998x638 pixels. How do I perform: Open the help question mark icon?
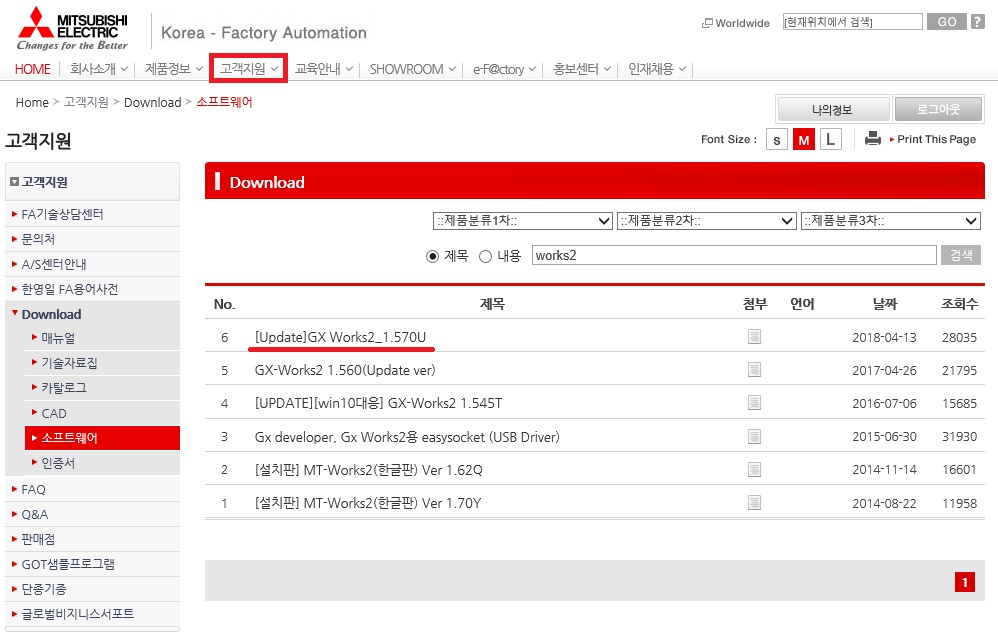[x=977, y=22]
